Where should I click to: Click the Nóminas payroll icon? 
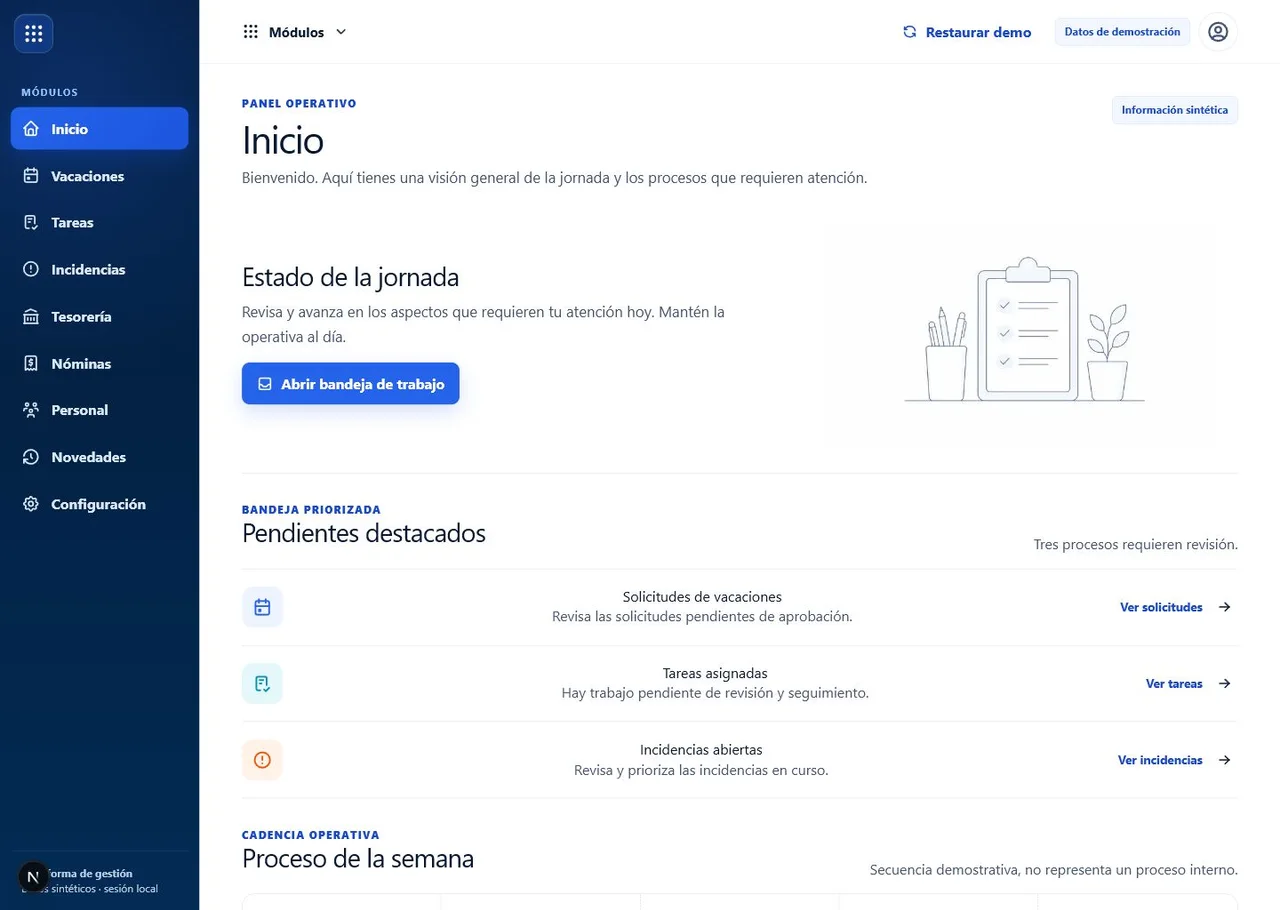[x=31, y=363]
